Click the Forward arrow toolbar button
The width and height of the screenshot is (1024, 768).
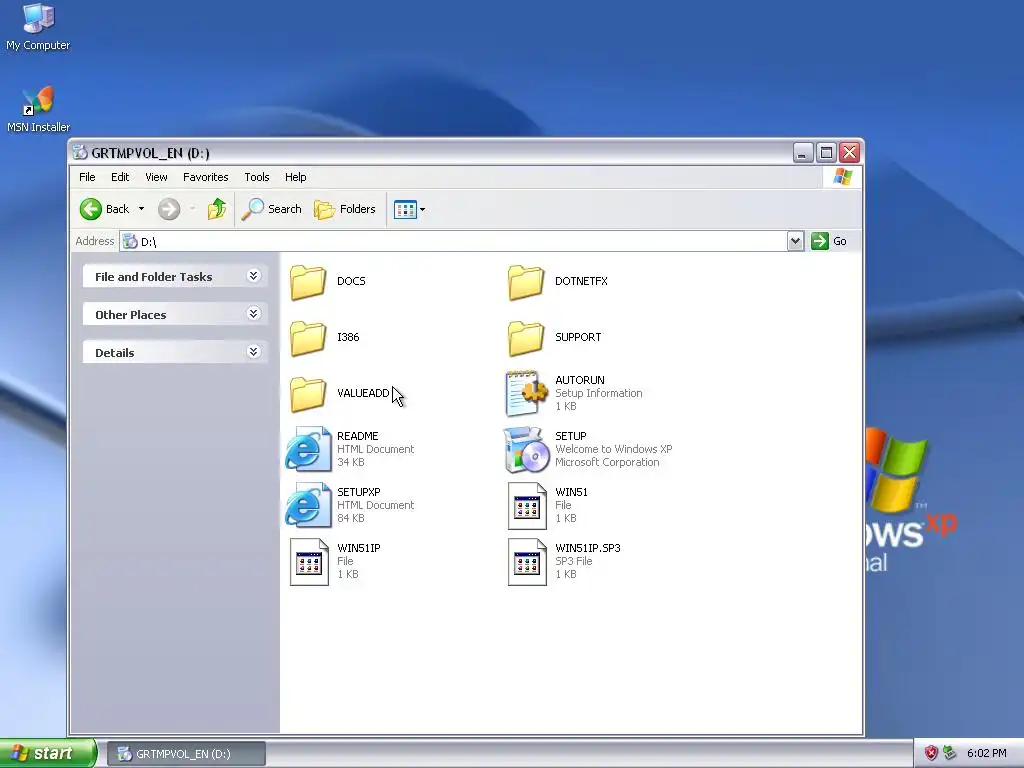(x=169, y=209)
